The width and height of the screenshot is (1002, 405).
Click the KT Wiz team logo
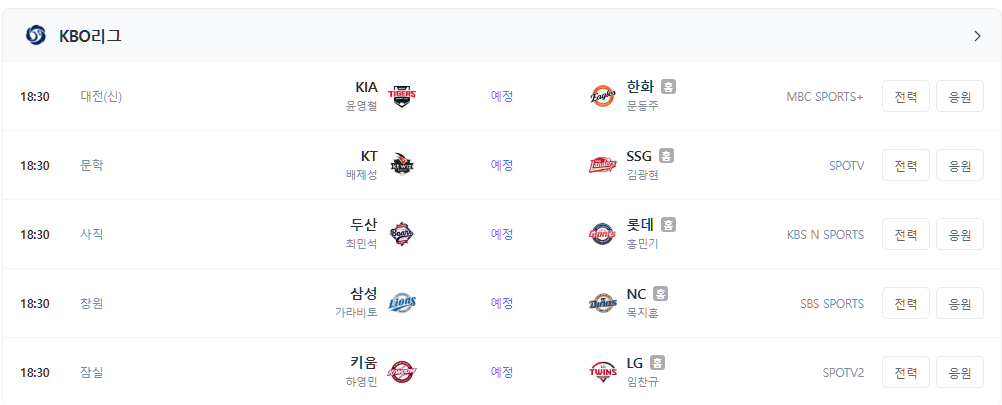[x=402, y=165]
